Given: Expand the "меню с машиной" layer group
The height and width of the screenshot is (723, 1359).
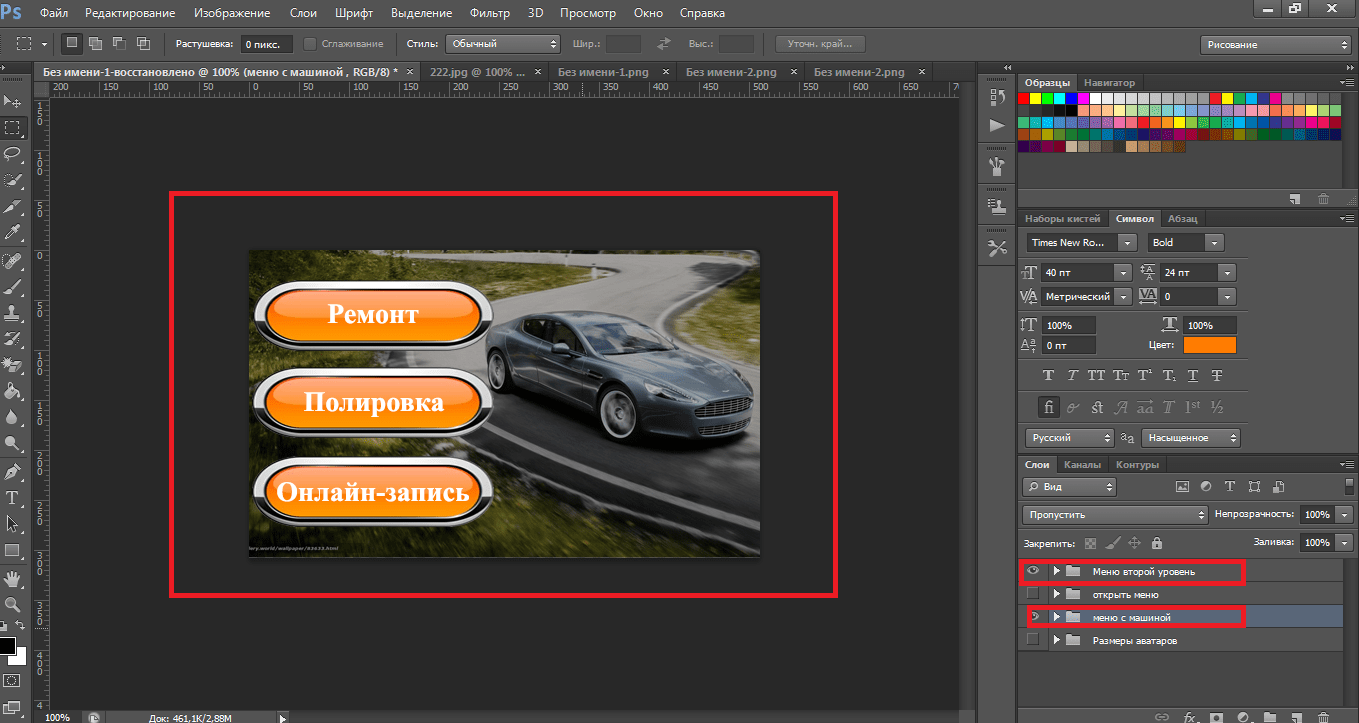Looking at the screenshot, I should click(1056, 617).
